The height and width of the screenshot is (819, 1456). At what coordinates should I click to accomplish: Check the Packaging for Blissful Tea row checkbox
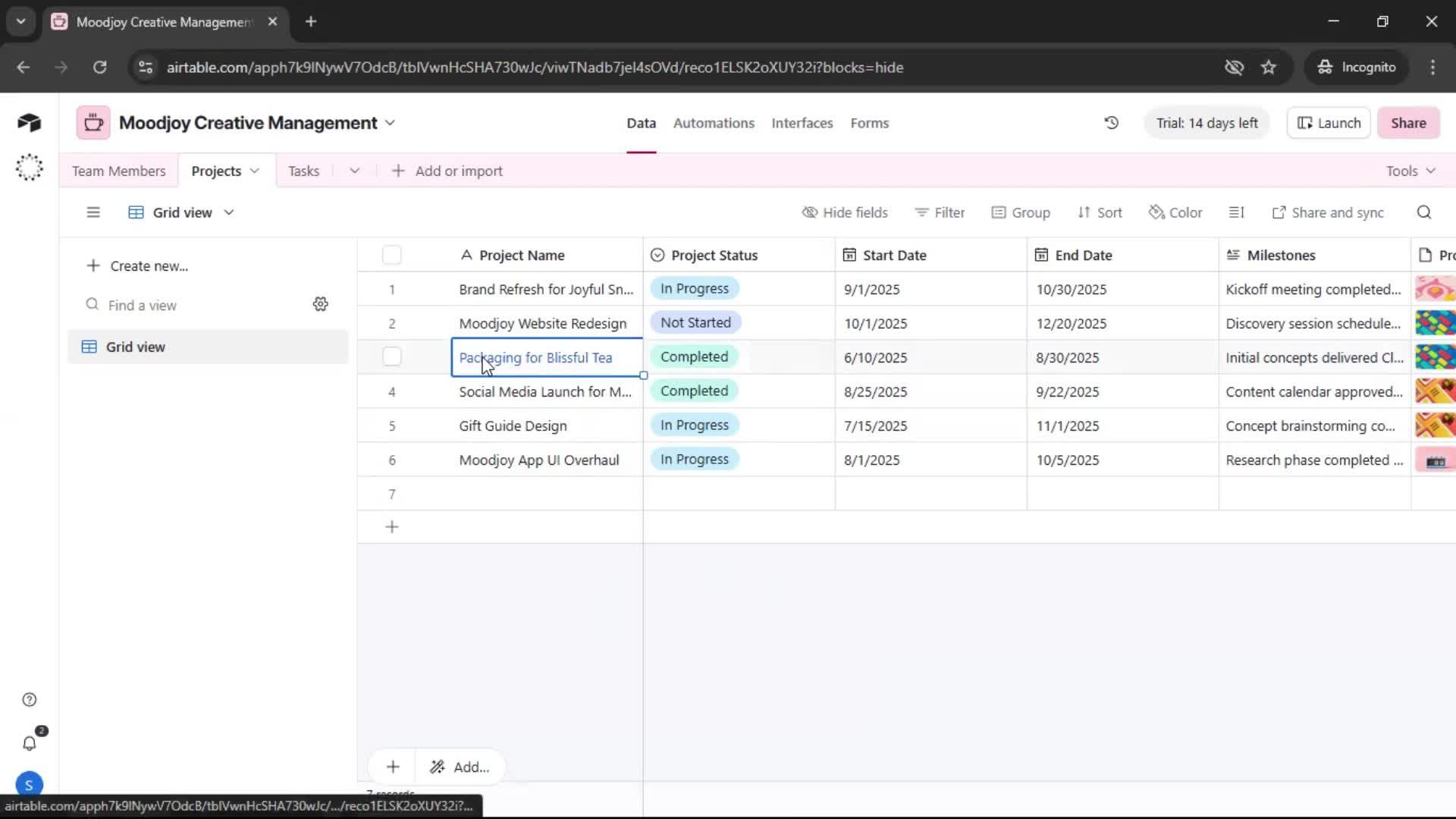392,356
